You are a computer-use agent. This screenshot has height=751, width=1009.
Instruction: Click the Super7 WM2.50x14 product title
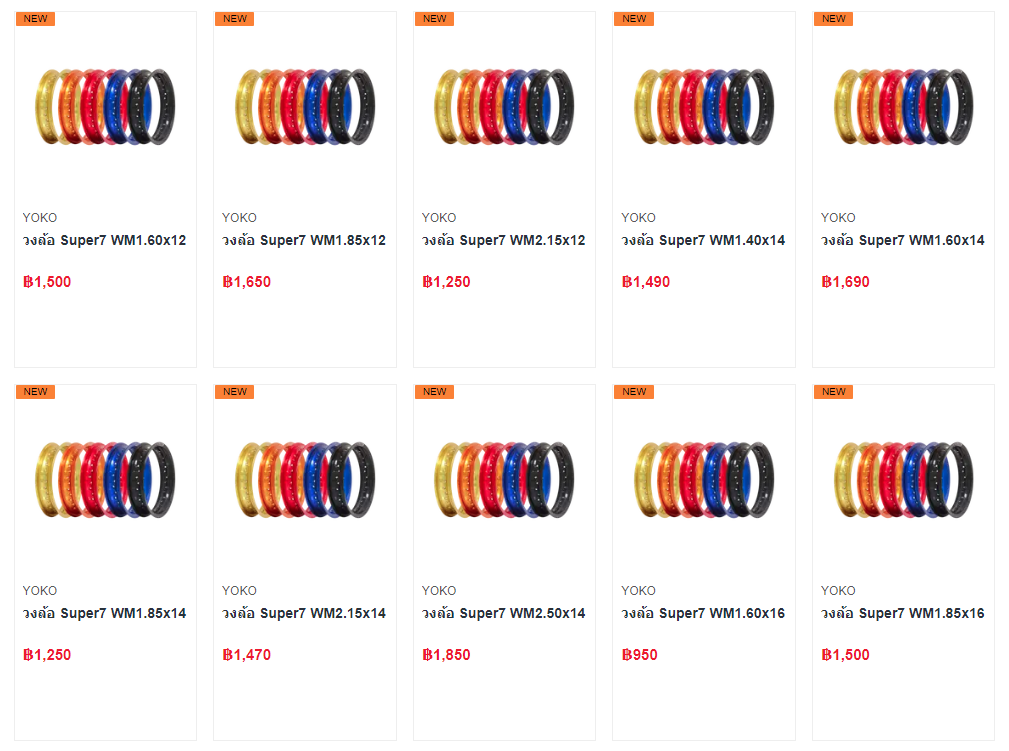pyautogui.click(x=503, y=613)
